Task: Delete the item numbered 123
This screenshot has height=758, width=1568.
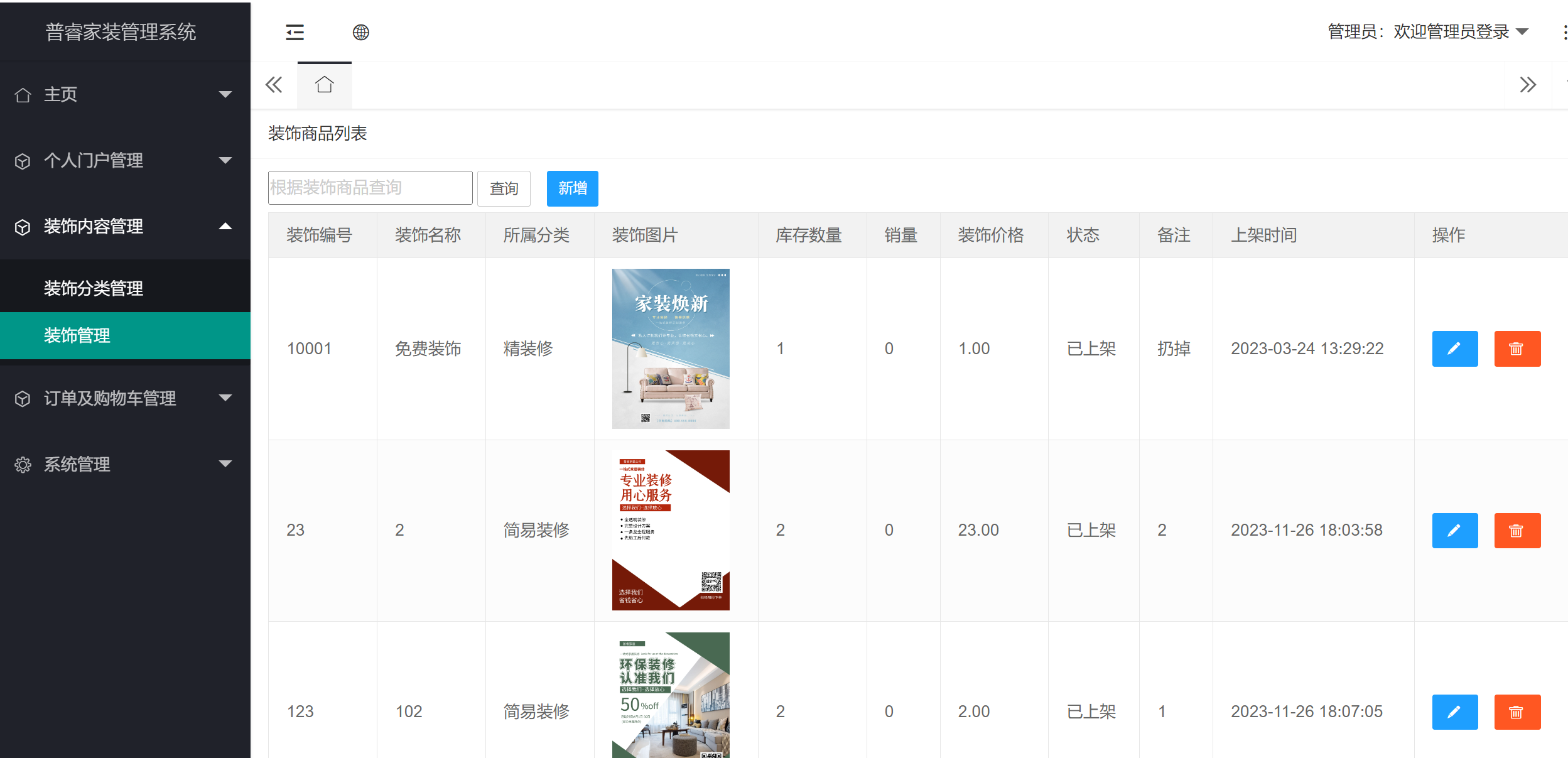Action: click(x=1517, y=712)
